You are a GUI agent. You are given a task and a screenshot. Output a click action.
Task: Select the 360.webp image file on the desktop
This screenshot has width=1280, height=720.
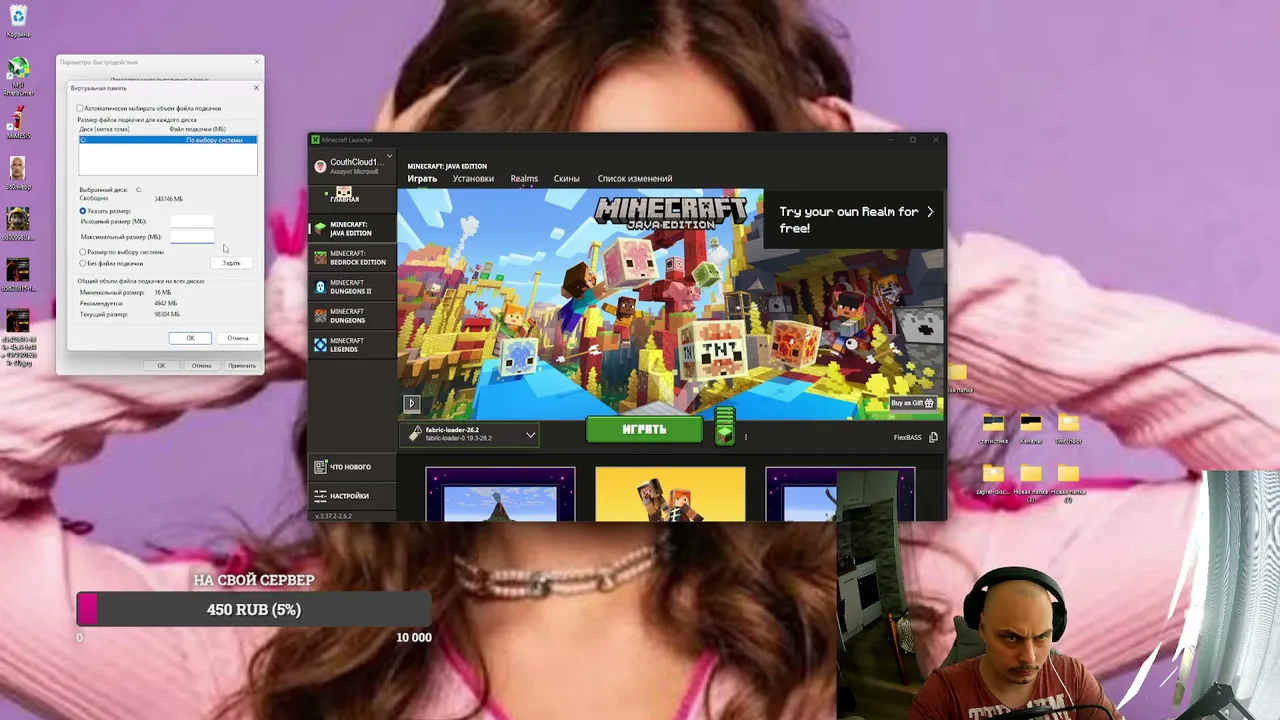[18, 172]
